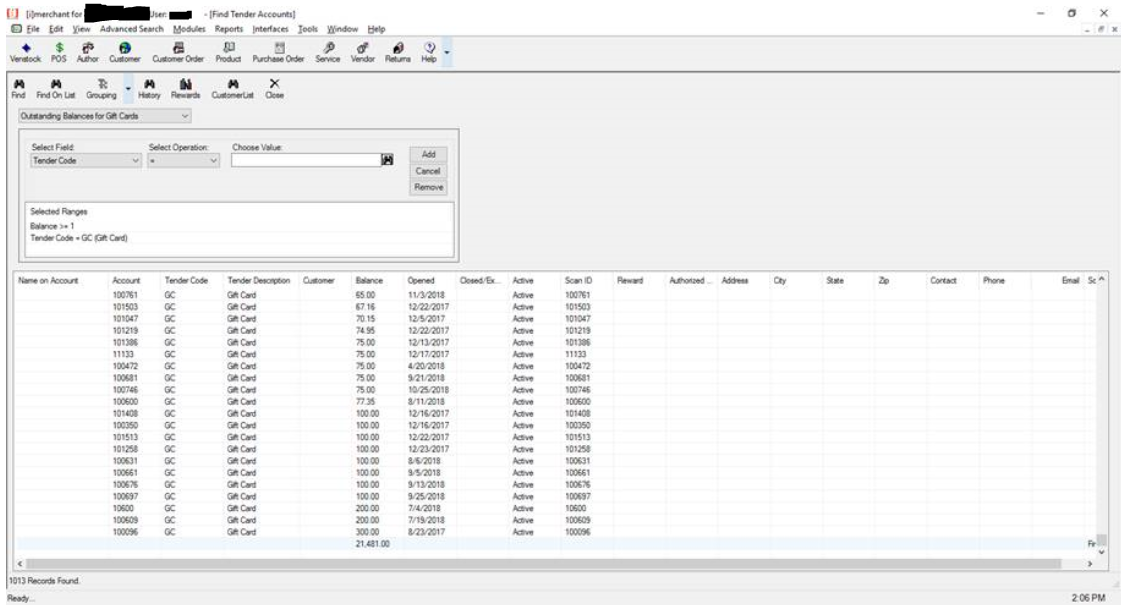
Task: Open the Select Field Tender Code dropdown
Action: (86, 161)
